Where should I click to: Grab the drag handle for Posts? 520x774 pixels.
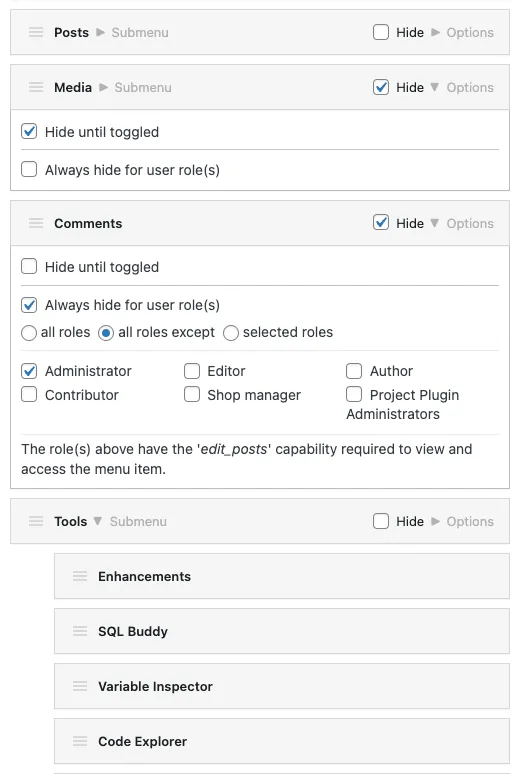pos(36,33)
